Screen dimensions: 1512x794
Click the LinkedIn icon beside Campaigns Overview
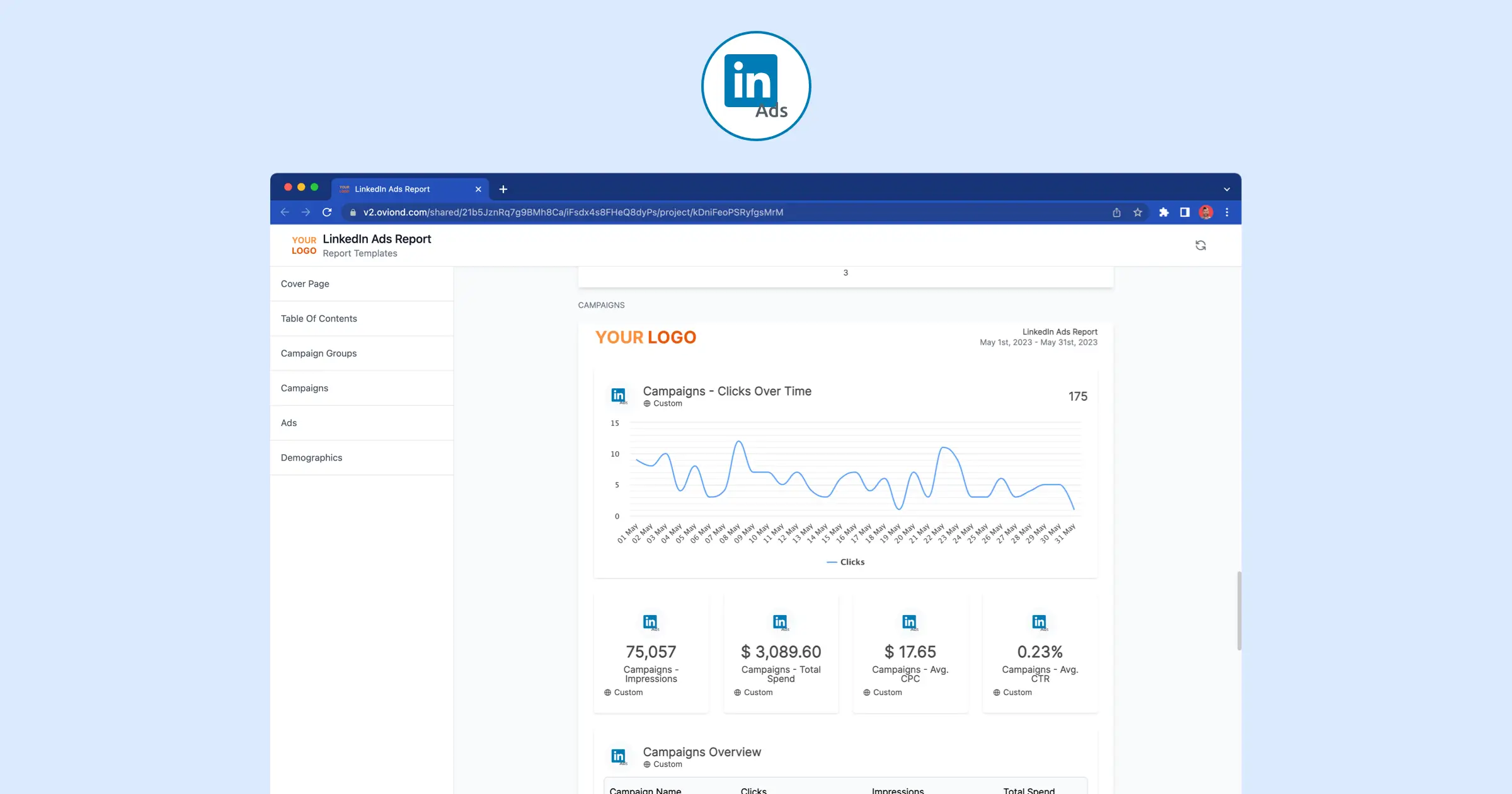(x=619, y=756)
